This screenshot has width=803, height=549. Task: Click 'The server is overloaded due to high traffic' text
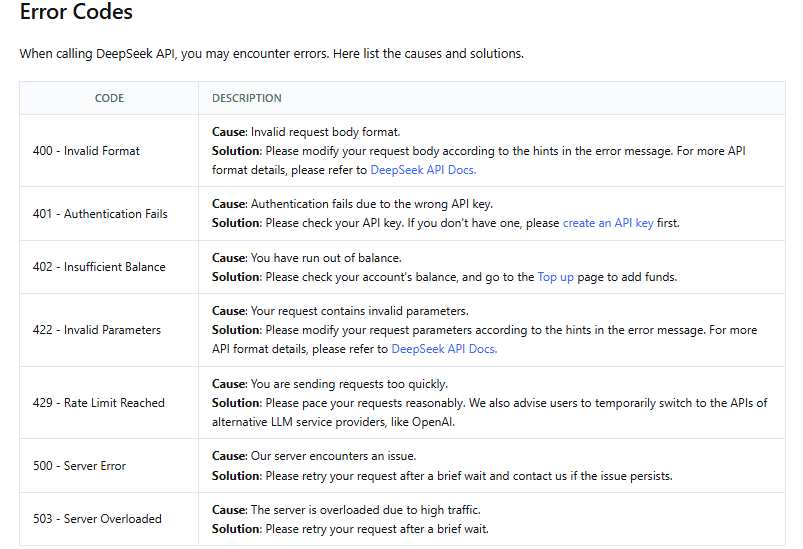point(365,510)
